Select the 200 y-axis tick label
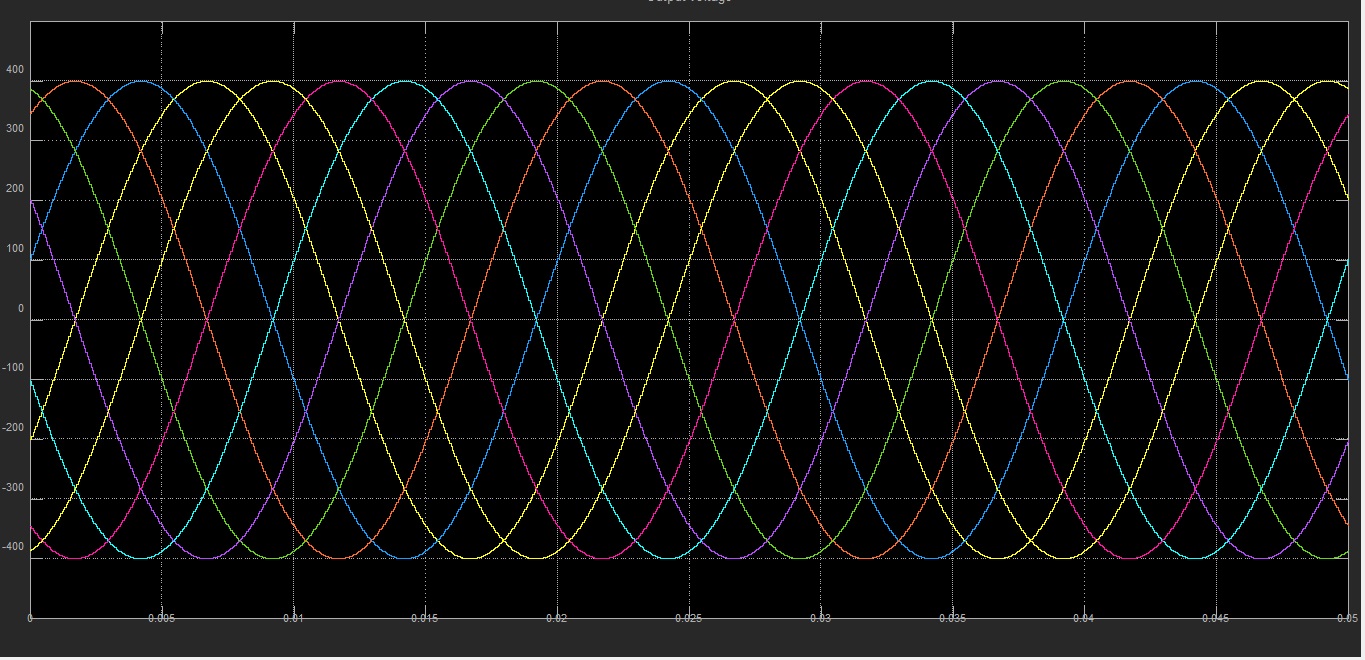Image resolution: width=1365 pixels, height=660 pixels. pyautogui.click(x=15, y=189)
